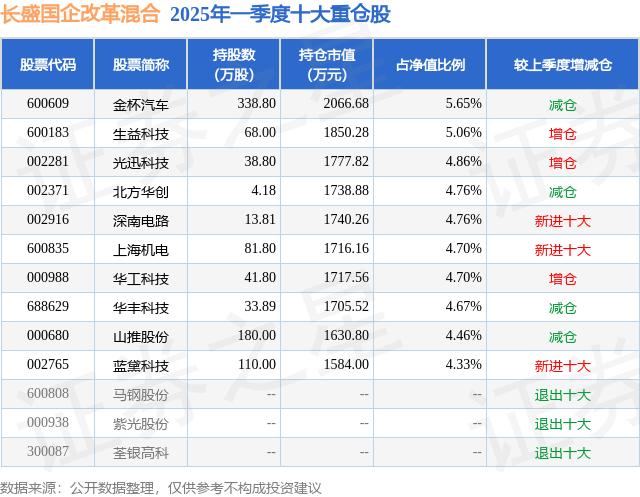Open stock code 600609

point(48,104)
